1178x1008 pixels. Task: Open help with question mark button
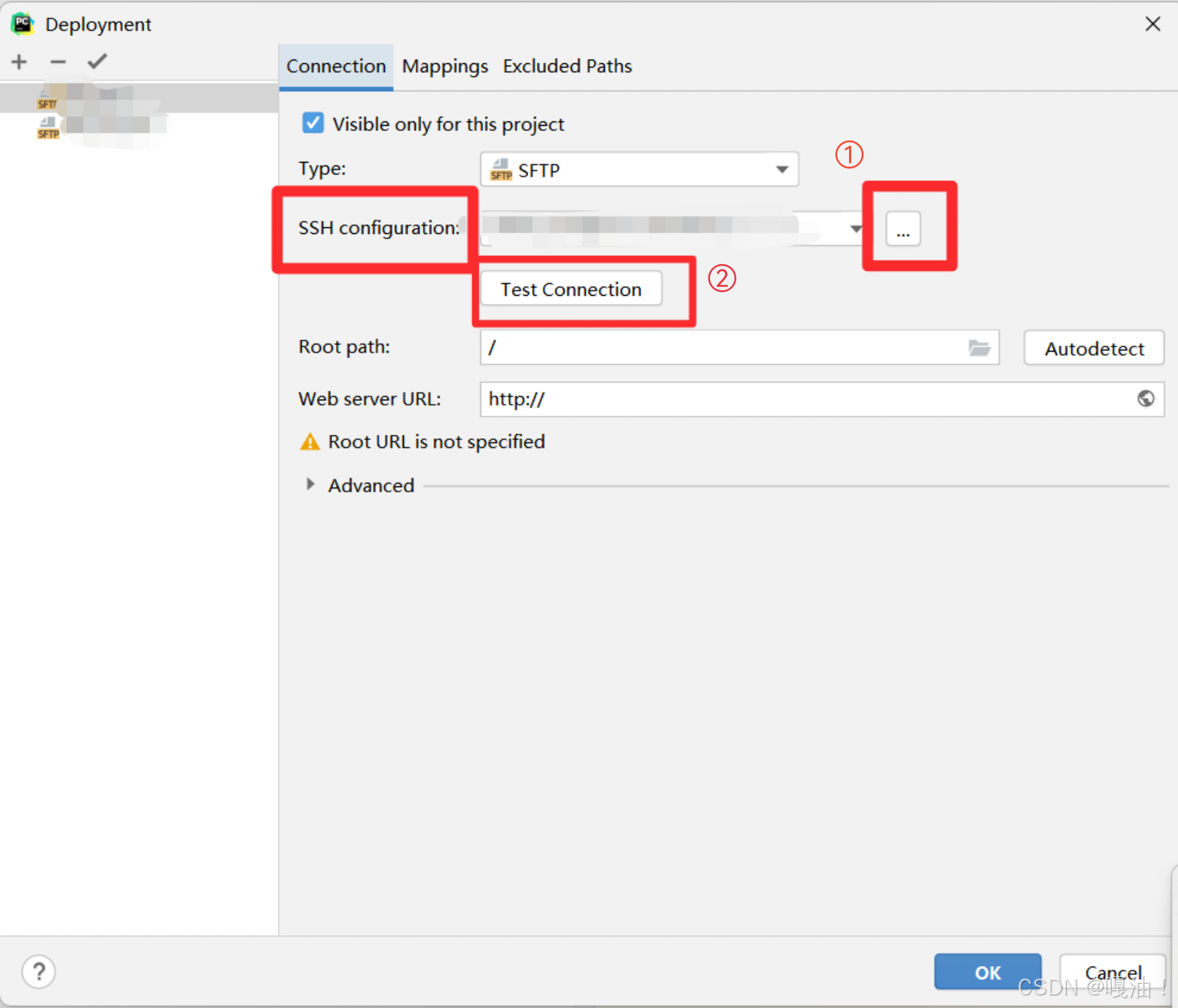(x=39, y=972)
